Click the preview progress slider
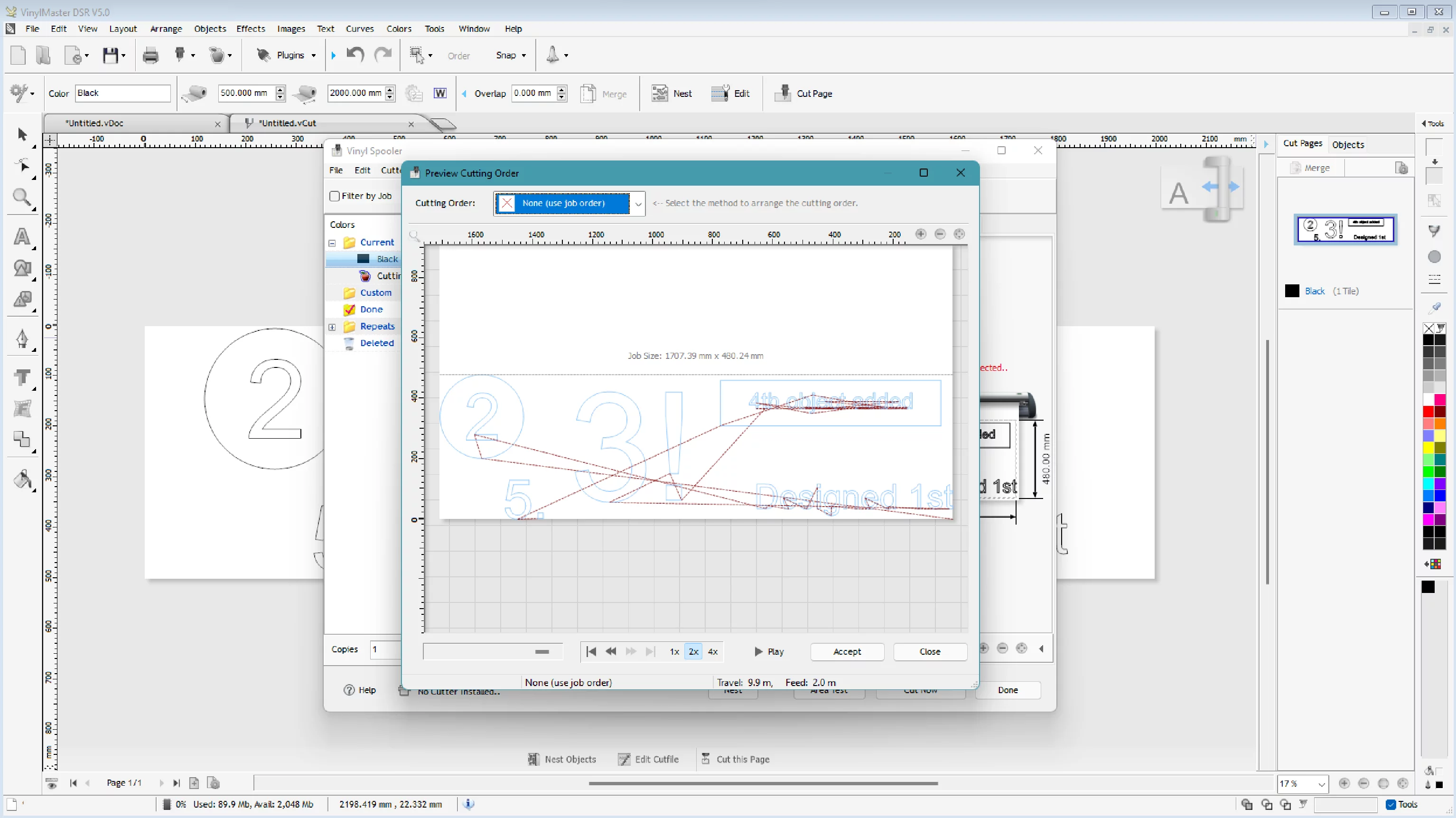Viewport: 1456px width, 818px height. 492,652
